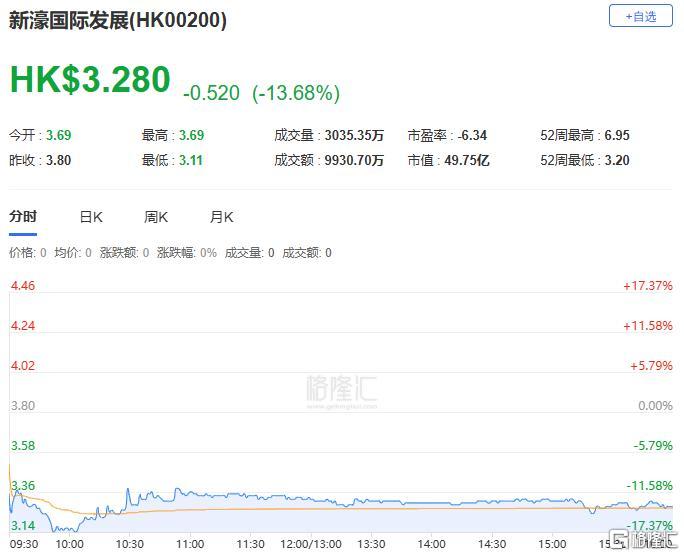Click the 市盈率 P/E ratio -6.34

click(x=472, y=135)
